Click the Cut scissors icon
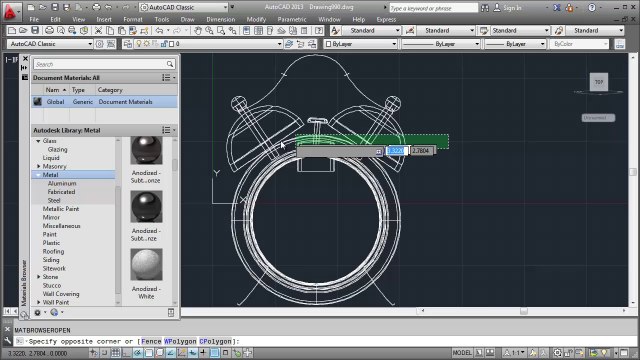Viewport: 640px width, 360px height. 98,31
